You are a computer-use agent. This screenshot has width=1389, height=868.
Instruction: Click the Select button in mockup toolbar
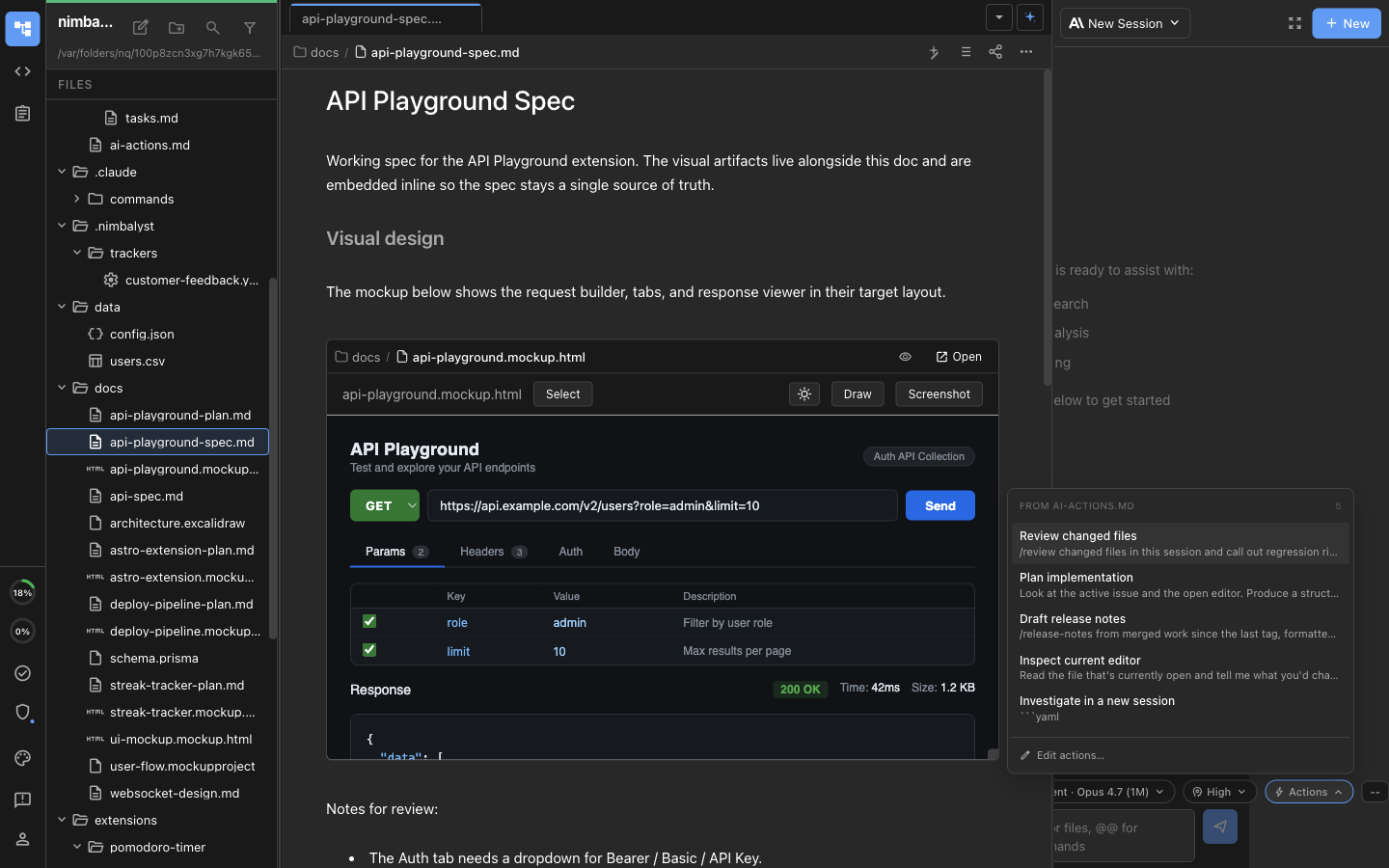point(563,393)
